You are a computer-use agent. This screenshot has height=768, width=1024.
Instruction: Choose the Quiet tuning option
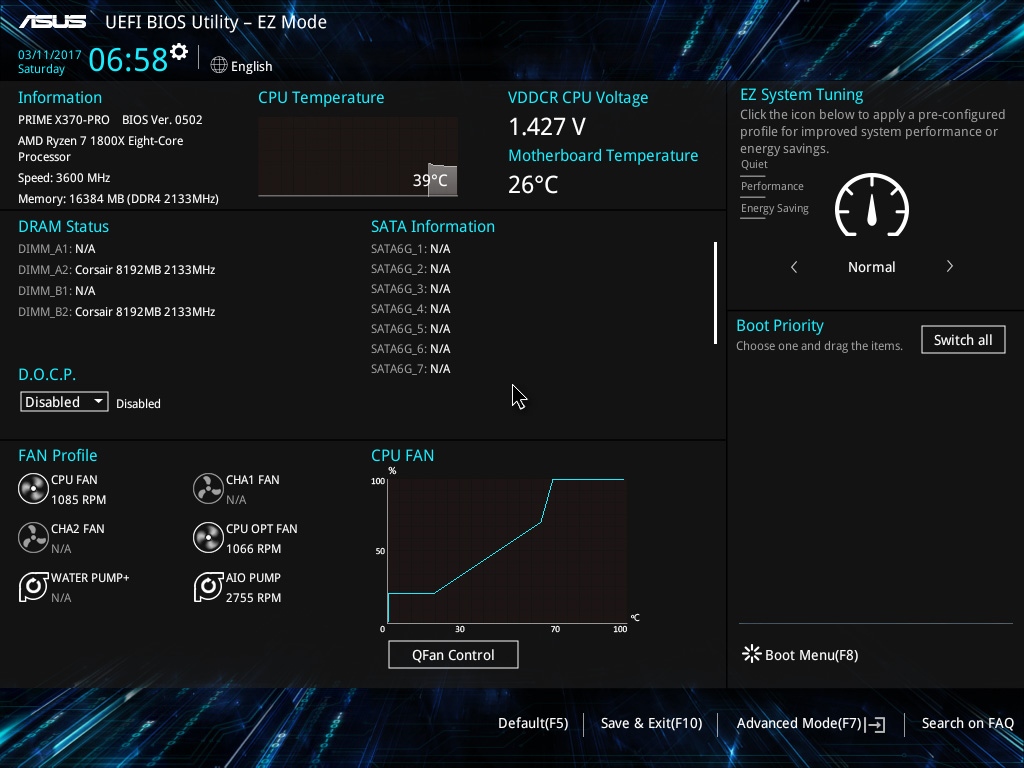(754, 165)
